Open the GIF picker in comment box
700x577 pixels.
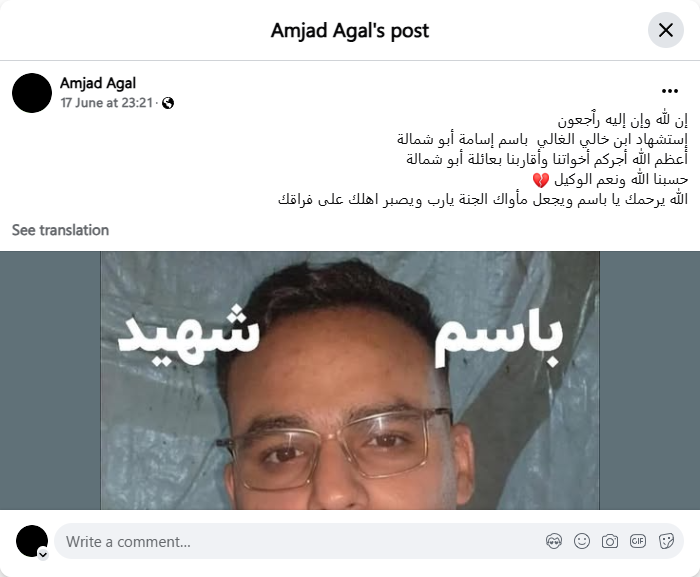click(638, 541)
